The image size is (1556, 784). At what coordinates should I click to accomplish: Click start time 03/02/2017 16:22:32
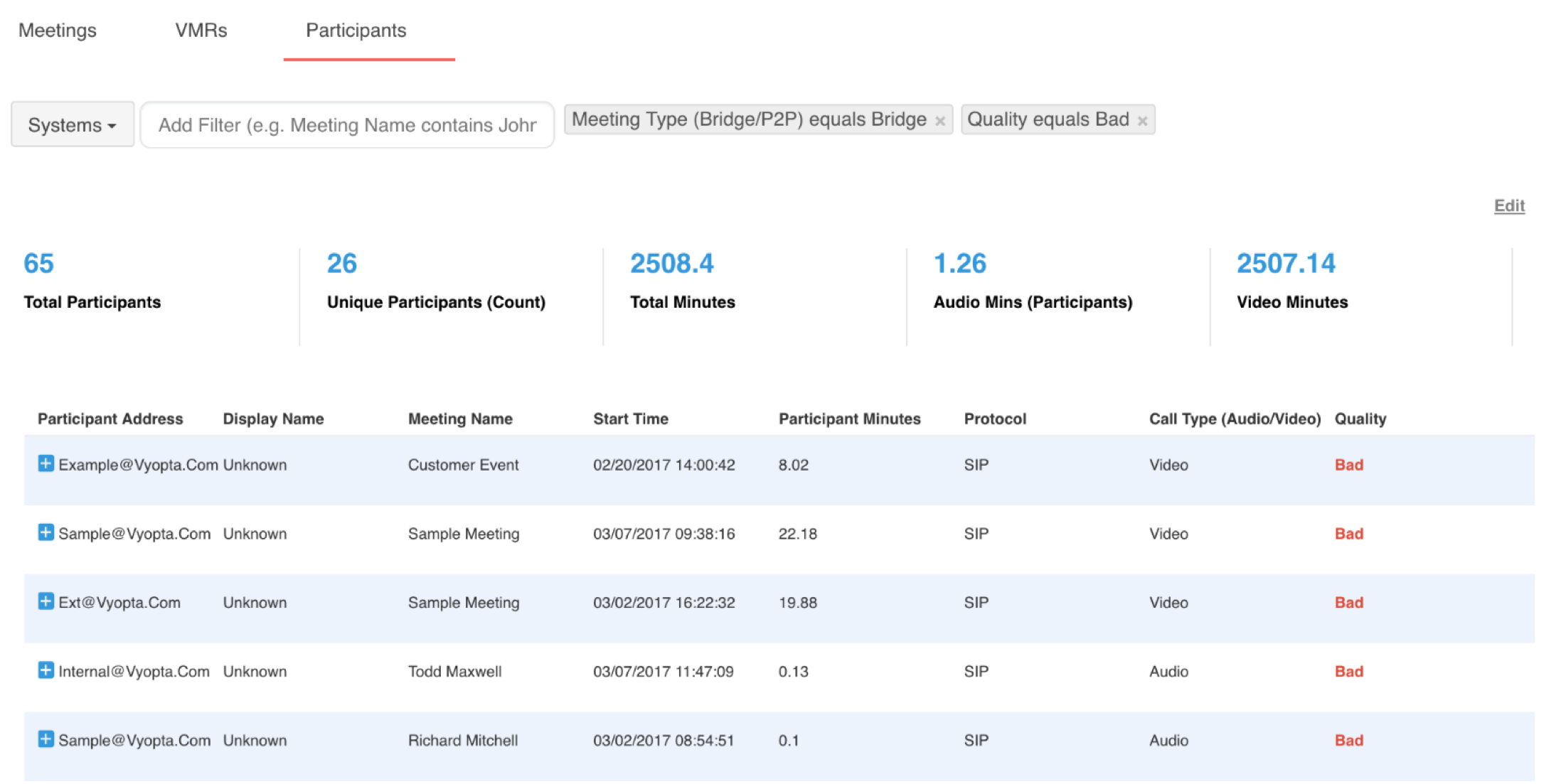(x=664, y=603)
